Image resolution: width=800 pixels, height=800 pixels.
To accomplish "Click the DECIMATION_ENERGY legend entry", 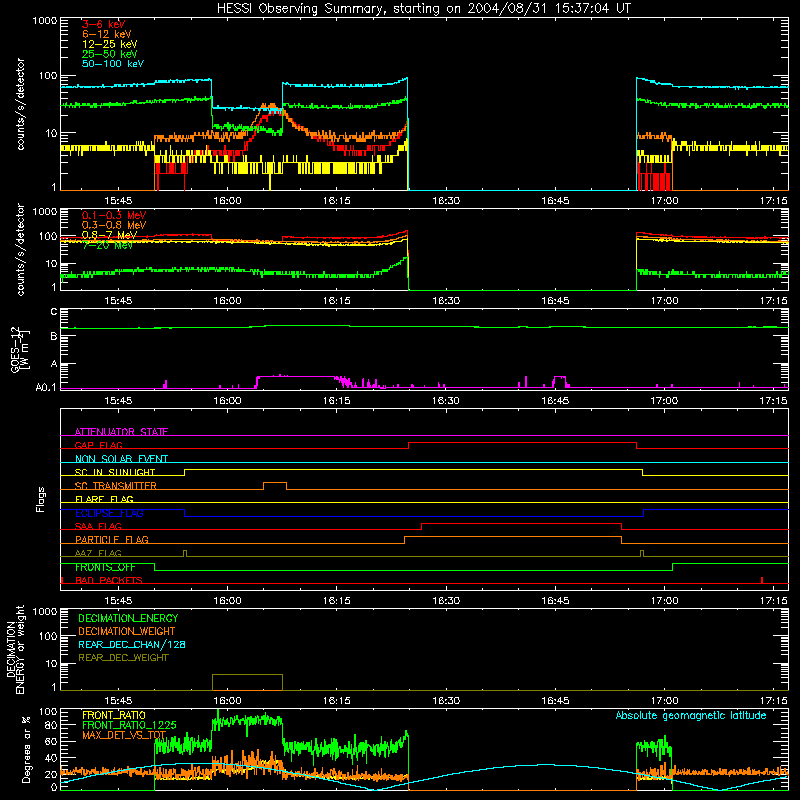I will point(128,618).
